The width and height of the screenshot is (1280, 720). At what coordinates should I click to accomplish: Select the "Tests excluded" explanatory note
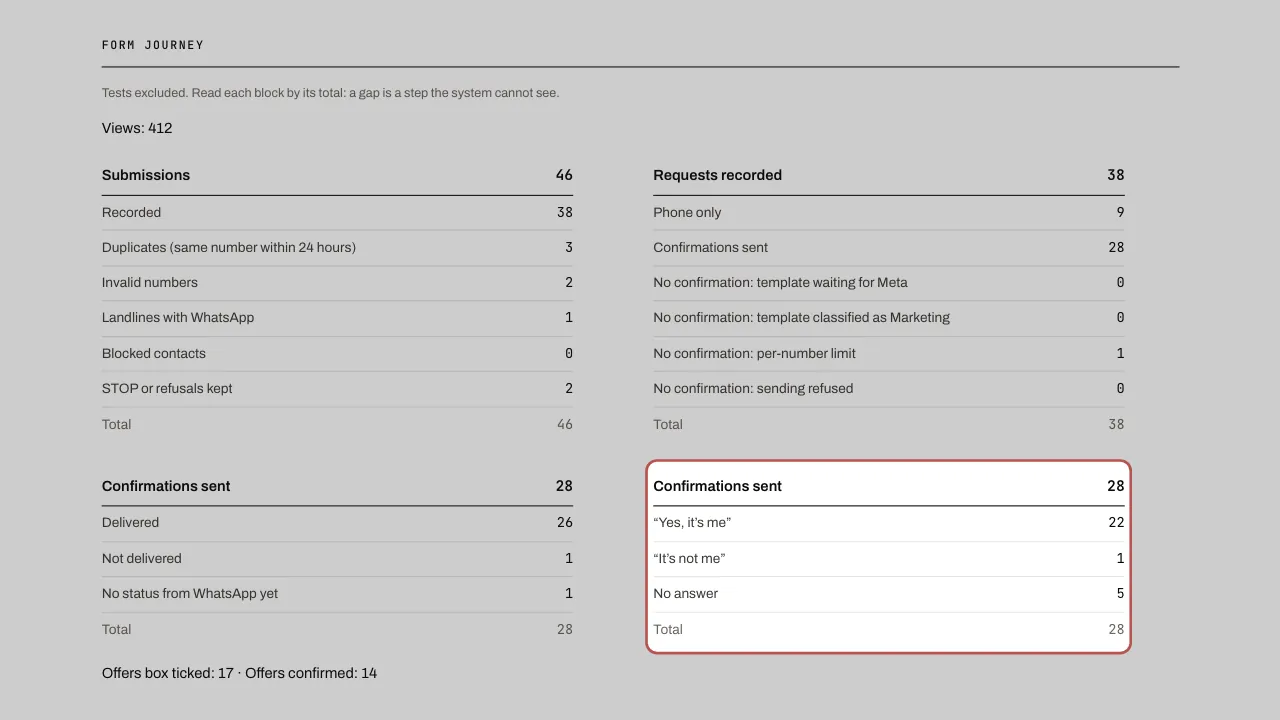pyautogui.click(x=330, y=93)
